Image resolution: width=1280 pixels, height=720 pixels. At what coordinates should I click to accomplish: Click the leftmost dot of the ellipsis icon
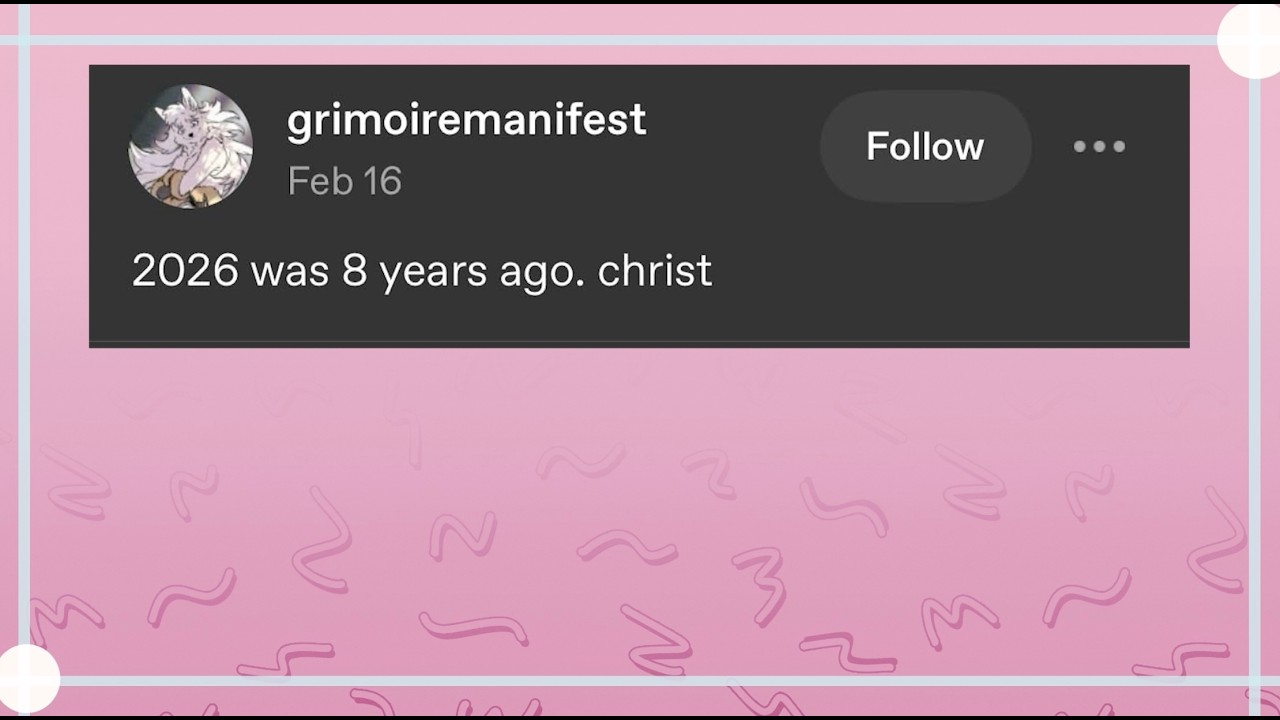pos(1080,147)
